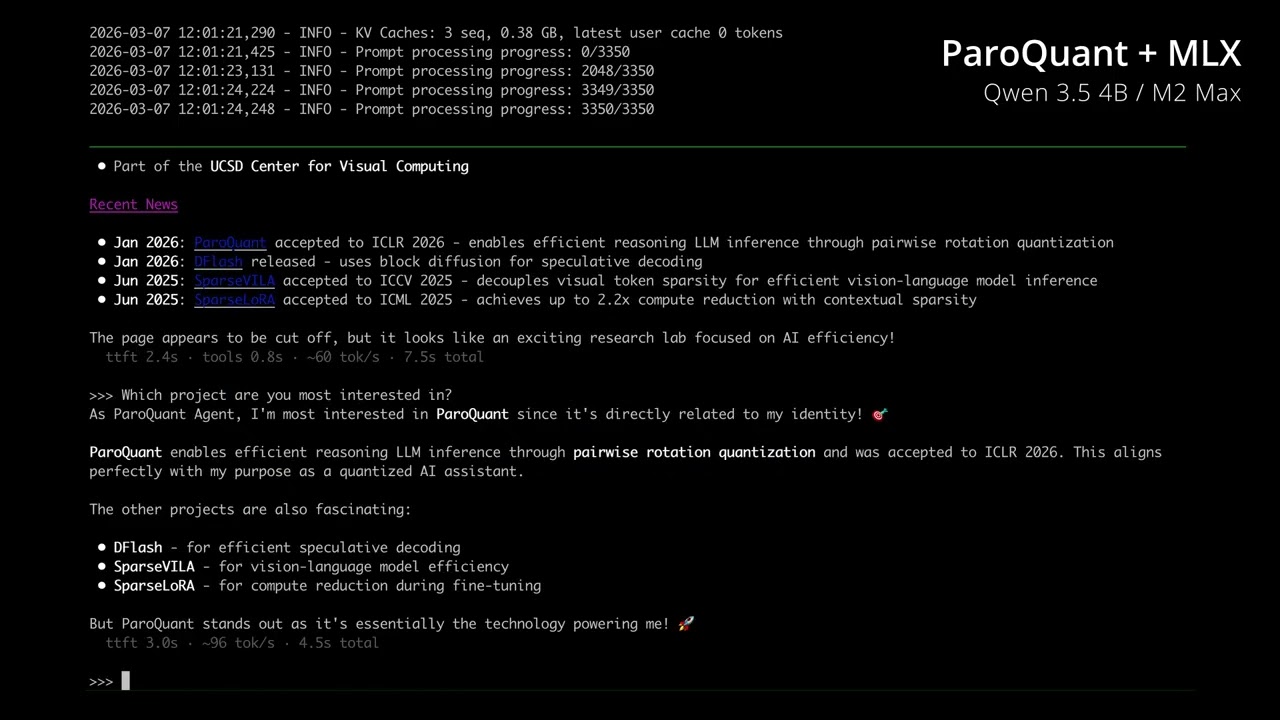Click the 'SparseLoRA - for compute reduction' bullet

coord(320,585)
